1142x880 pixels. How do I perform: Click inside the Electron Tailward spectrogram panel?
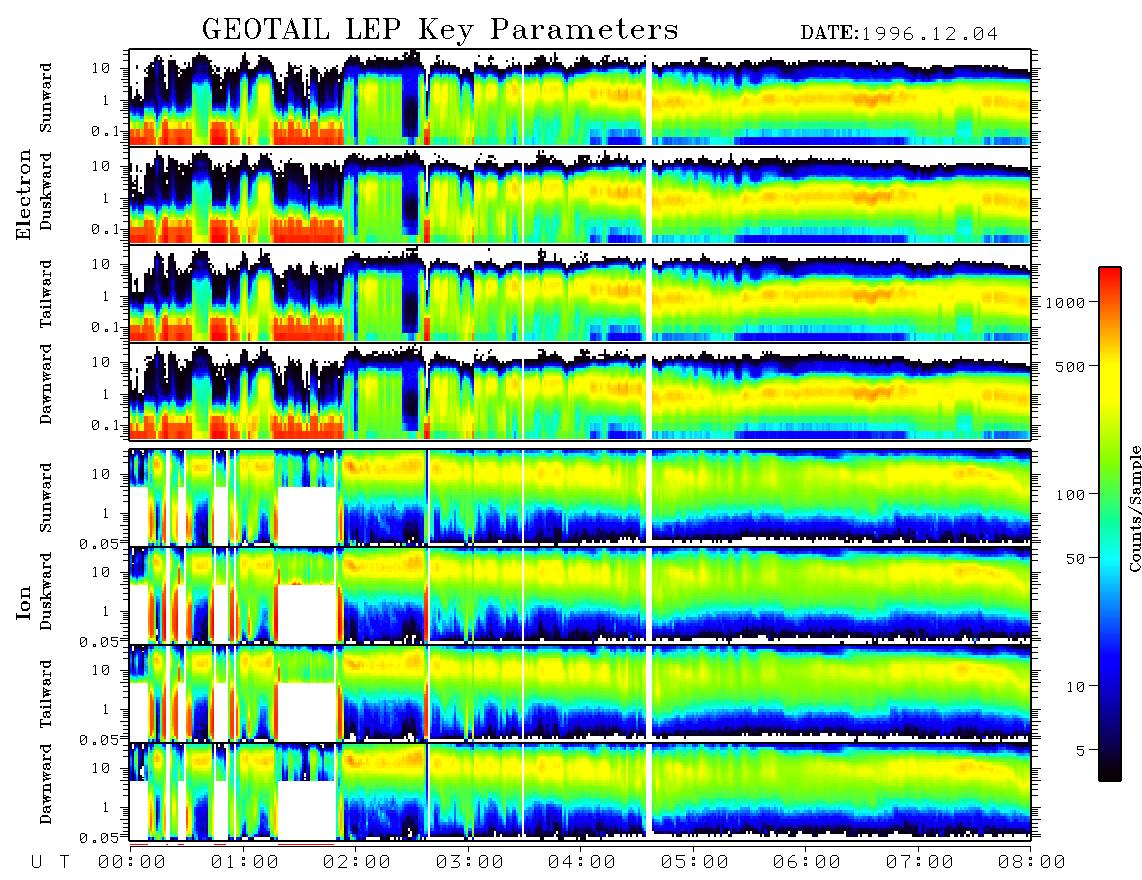[580, 294]
